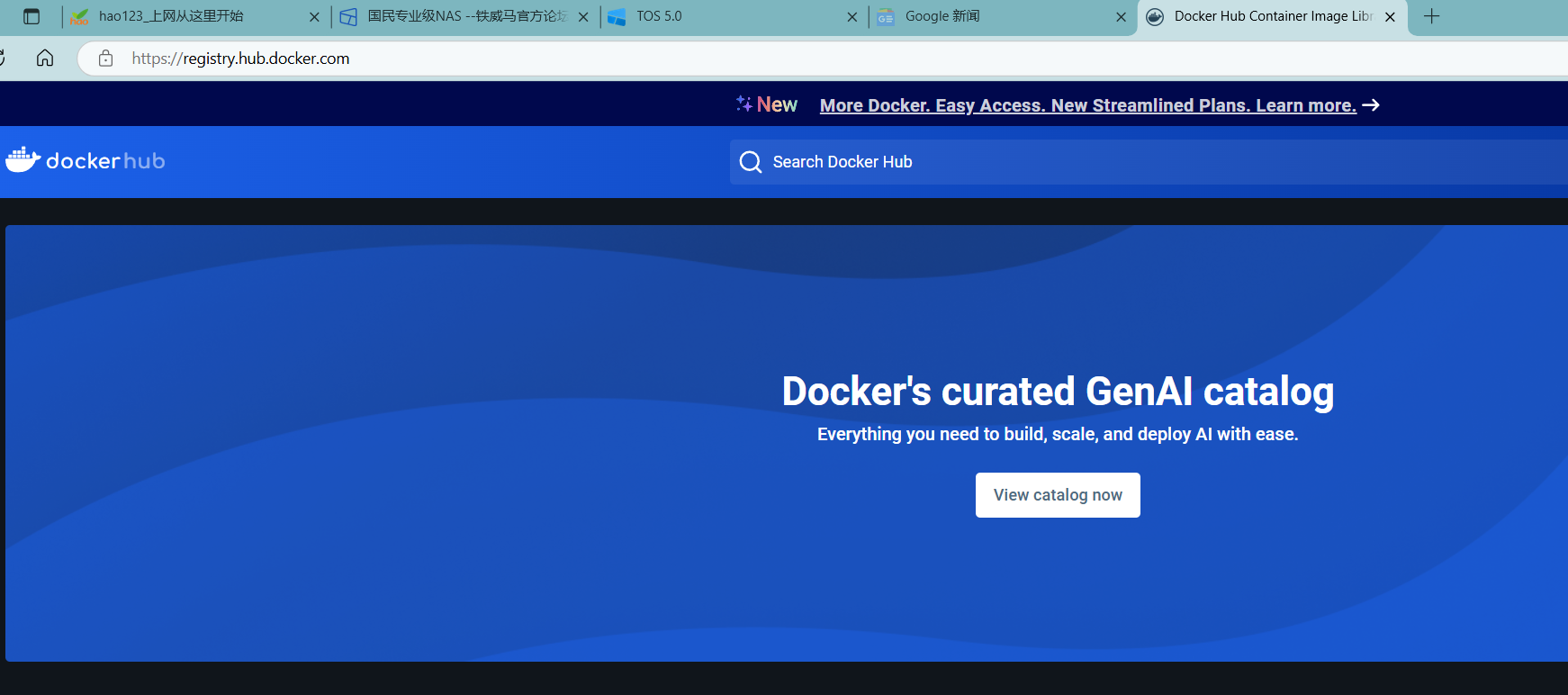Screen dimensions: 1568x695
Task: Switch to the 国民专业级NAS forum tab
Action: point(464,16)
